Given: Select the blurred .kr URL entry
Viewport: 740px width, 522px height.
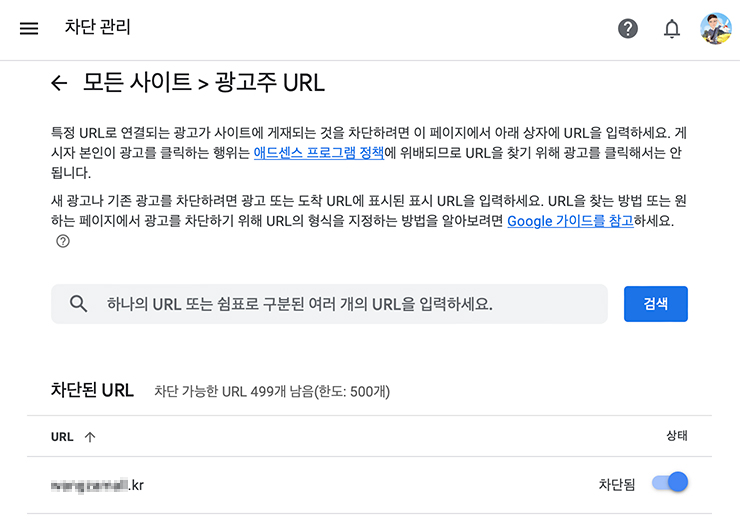Looking at the screenshot, I should pyautogui.click(x=97, y=485).
